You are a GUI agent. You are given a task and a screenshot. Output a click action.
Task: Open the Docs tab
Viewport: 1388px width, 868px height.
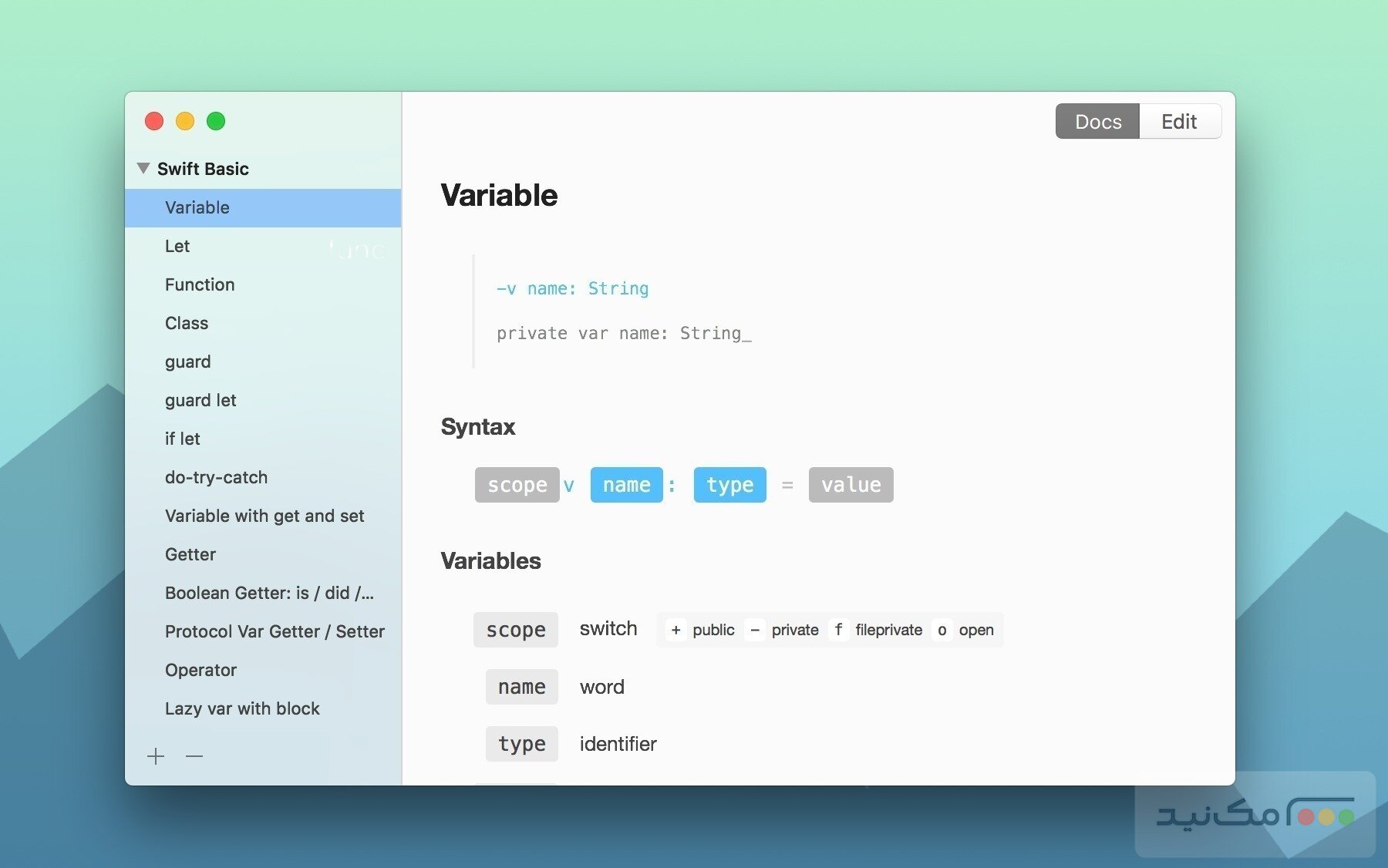point(1097,121)
